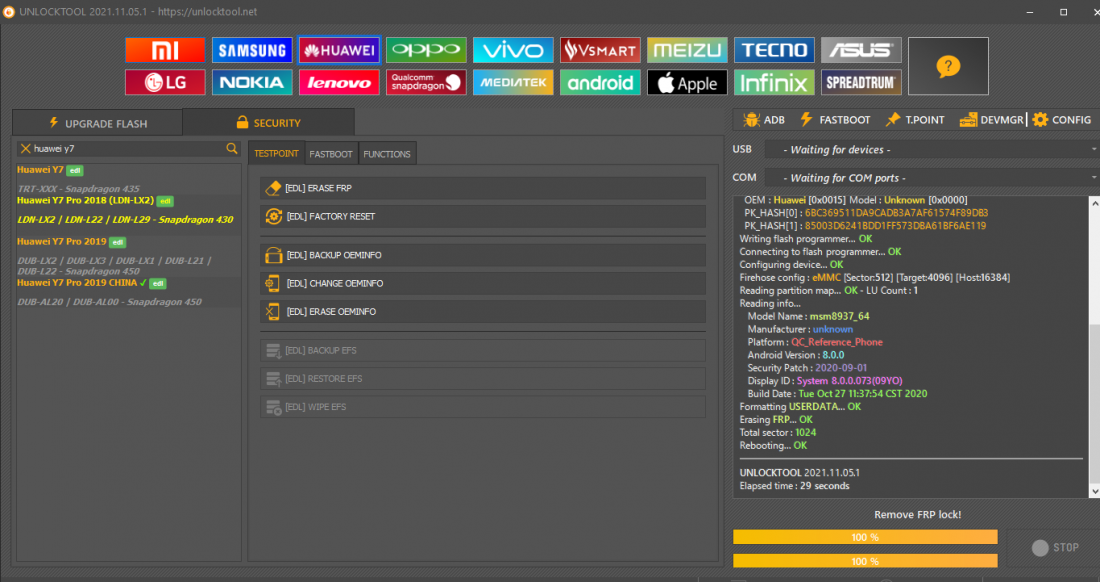
Task: Select the LG brand icon
Action: (x=165, y=83)
